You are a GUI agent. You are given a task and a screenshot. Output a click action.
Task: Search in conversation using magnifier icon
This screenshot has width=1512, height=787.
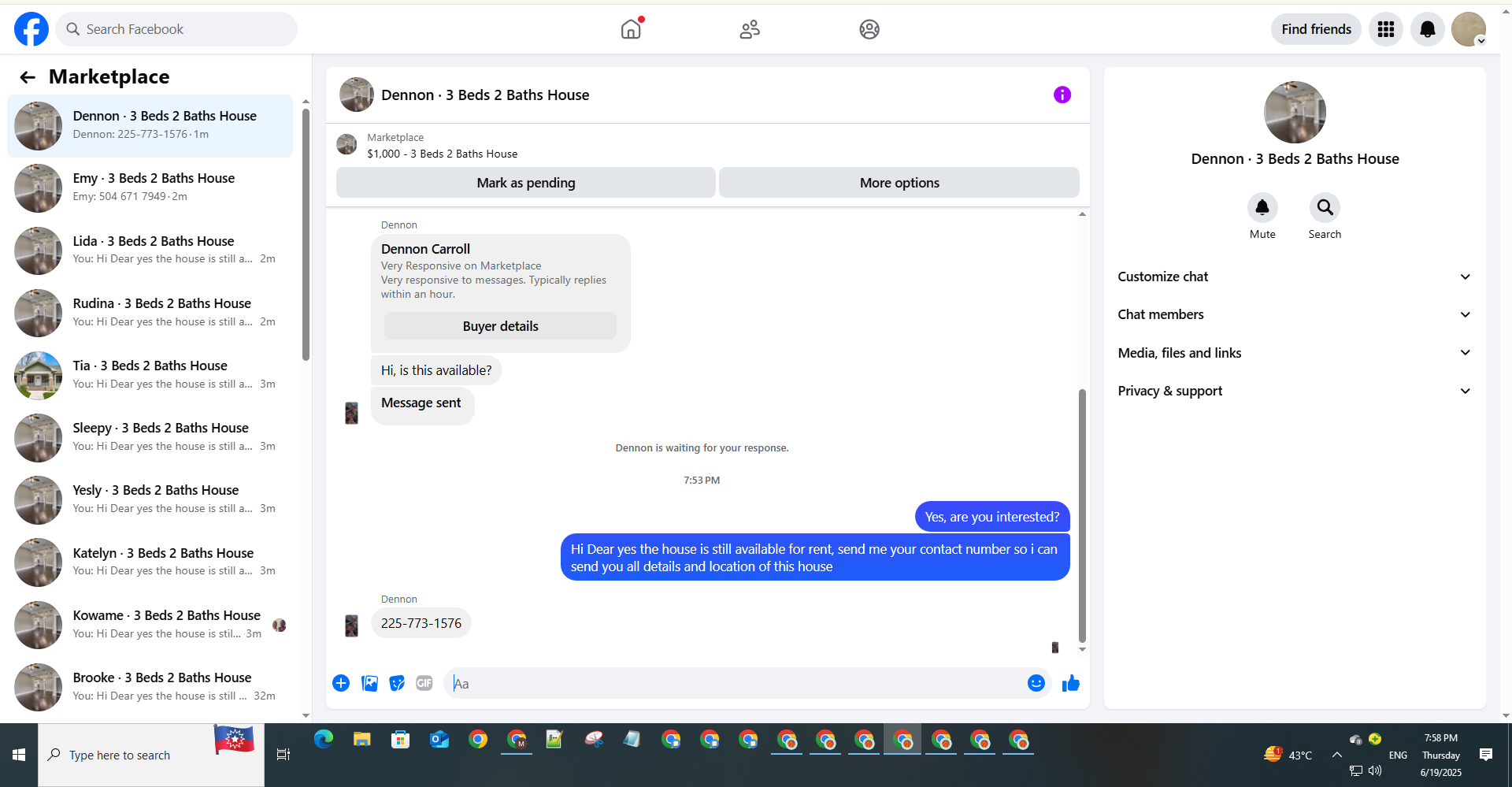[1325, 207]
